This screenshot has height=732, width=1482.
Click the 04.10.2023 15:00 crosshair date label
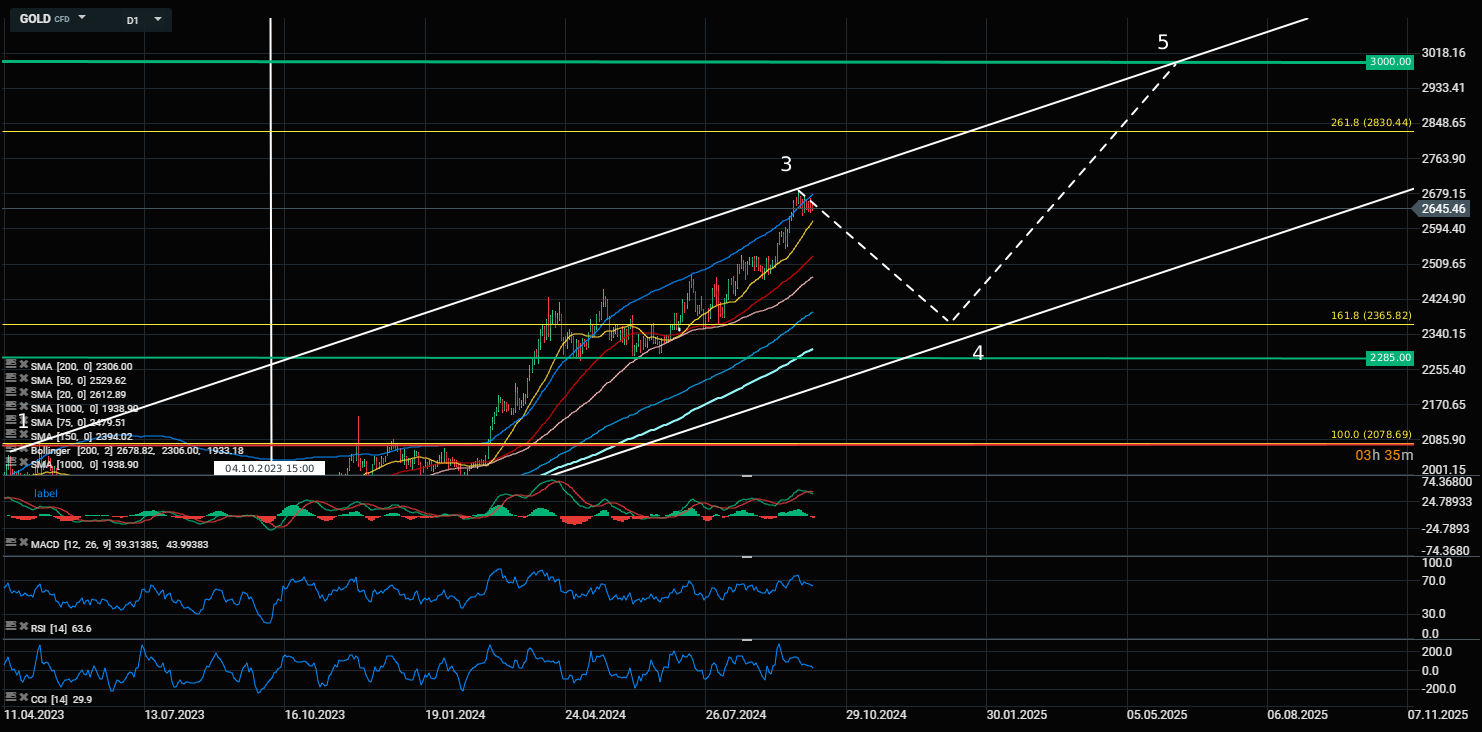(269, 468)
